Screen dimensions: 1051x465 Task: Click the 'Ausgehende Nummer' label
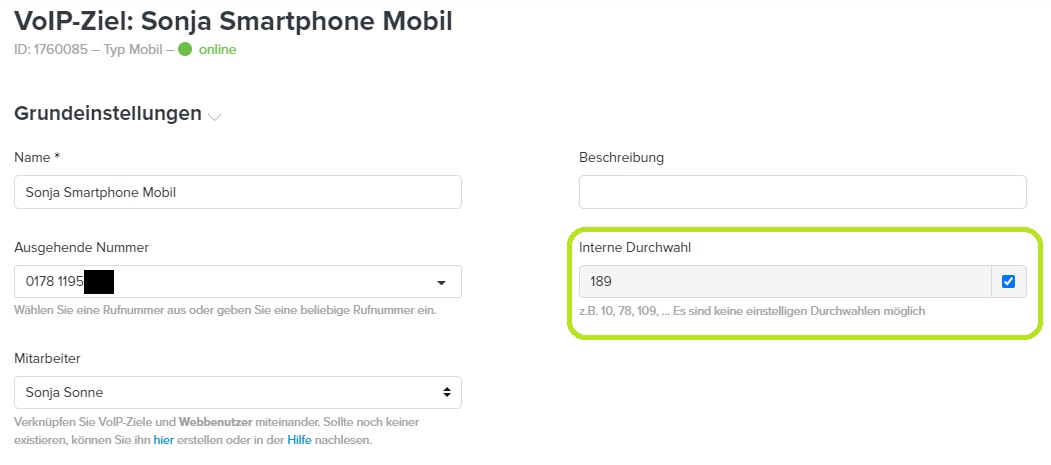coord(82,247)
